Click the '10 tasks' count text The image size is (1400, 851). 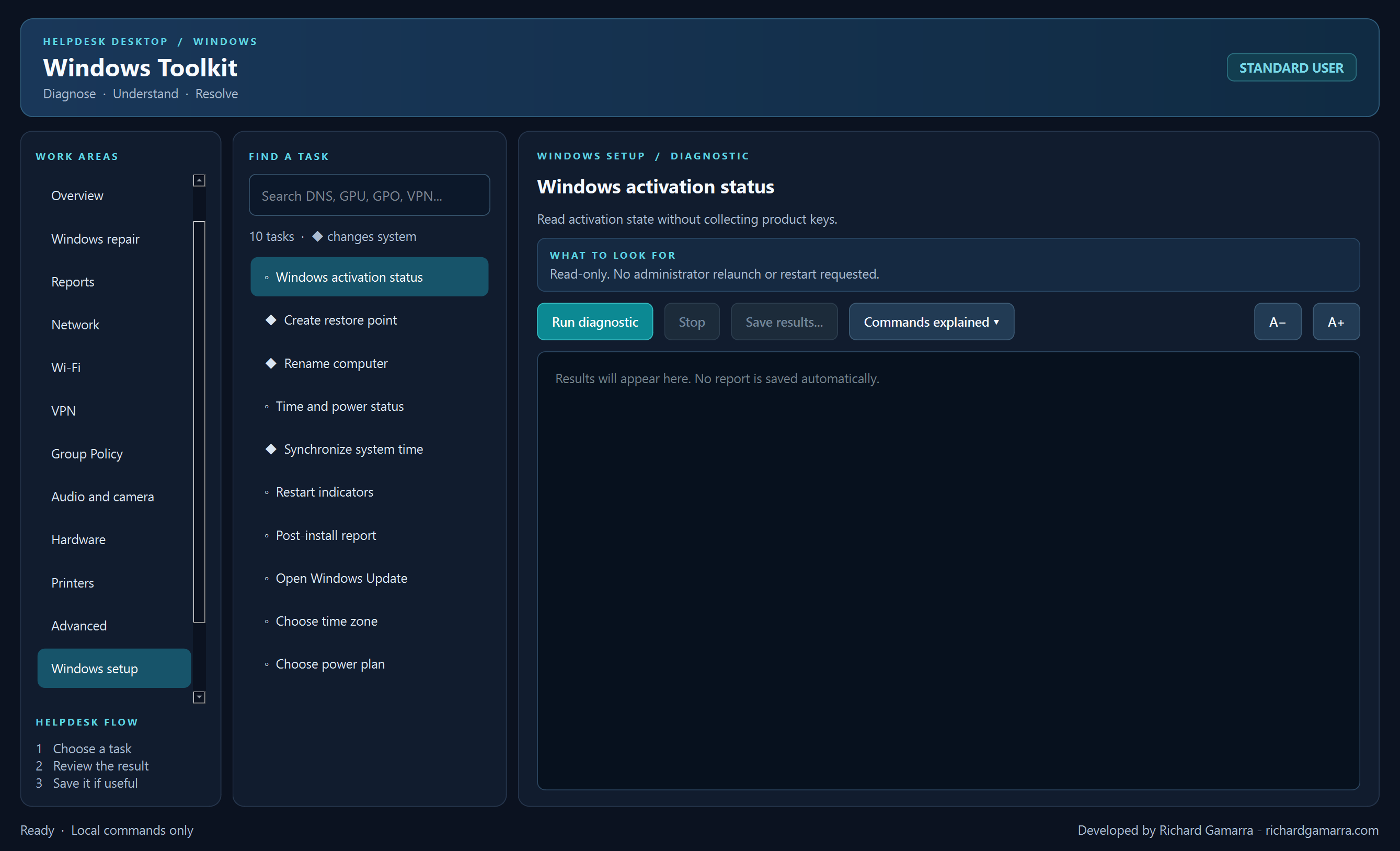point(272,236)
